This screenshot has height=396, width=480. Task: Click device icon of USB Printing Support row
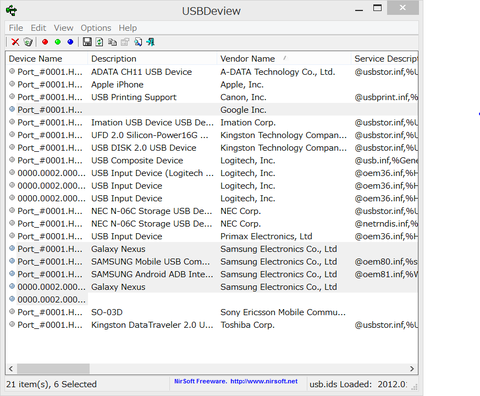(12, 96)
